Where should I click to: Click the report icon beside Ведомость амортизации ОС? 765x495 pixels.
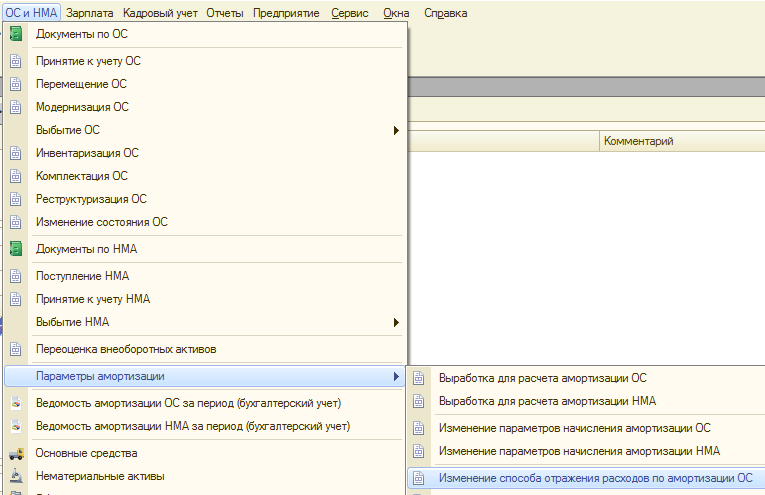(16, 403)
